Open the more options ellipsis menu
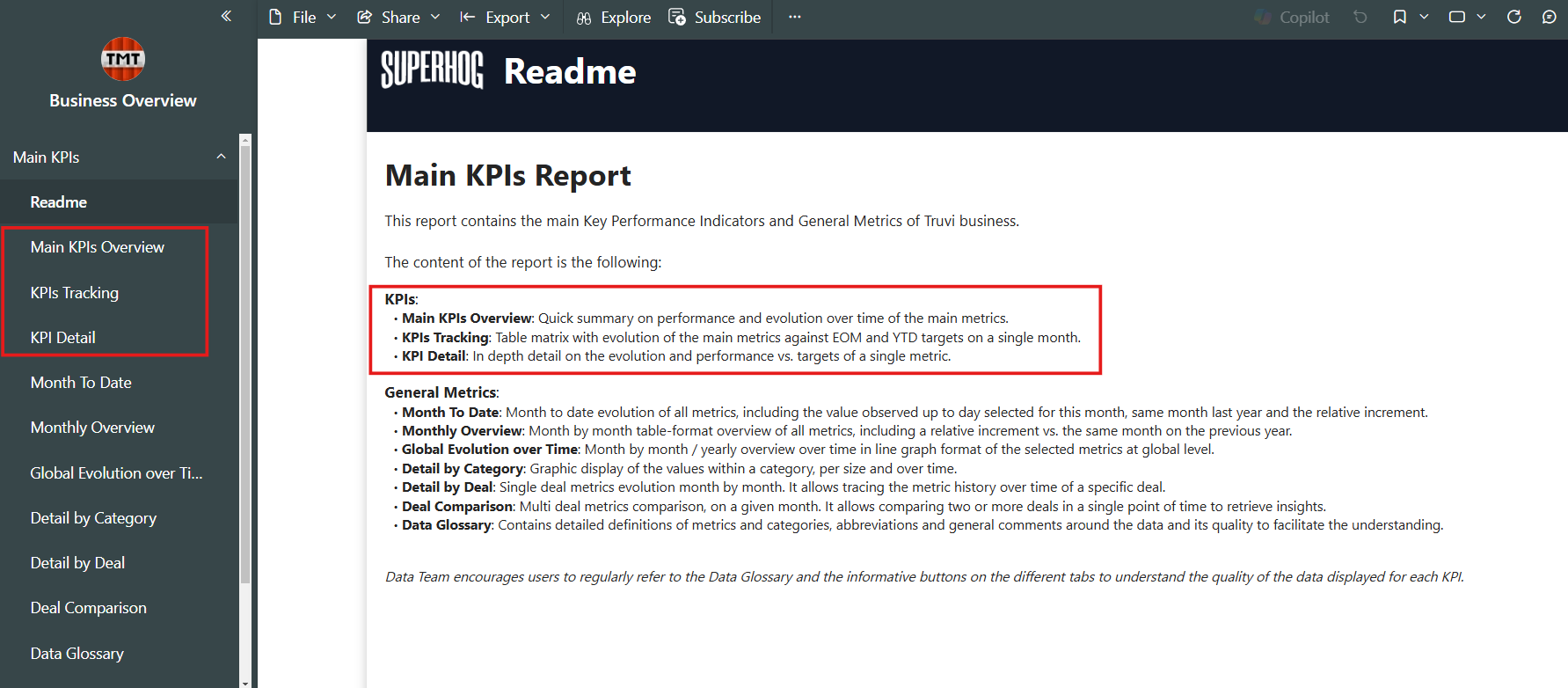Viewport: 1568px width, 688px height. (x=795, y=17)
